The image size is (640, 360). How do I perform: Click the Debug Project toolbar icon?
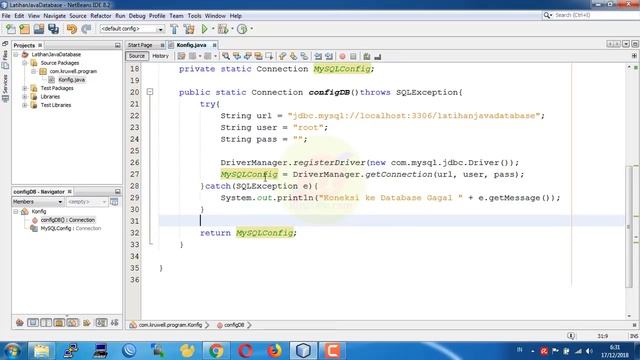223,29
